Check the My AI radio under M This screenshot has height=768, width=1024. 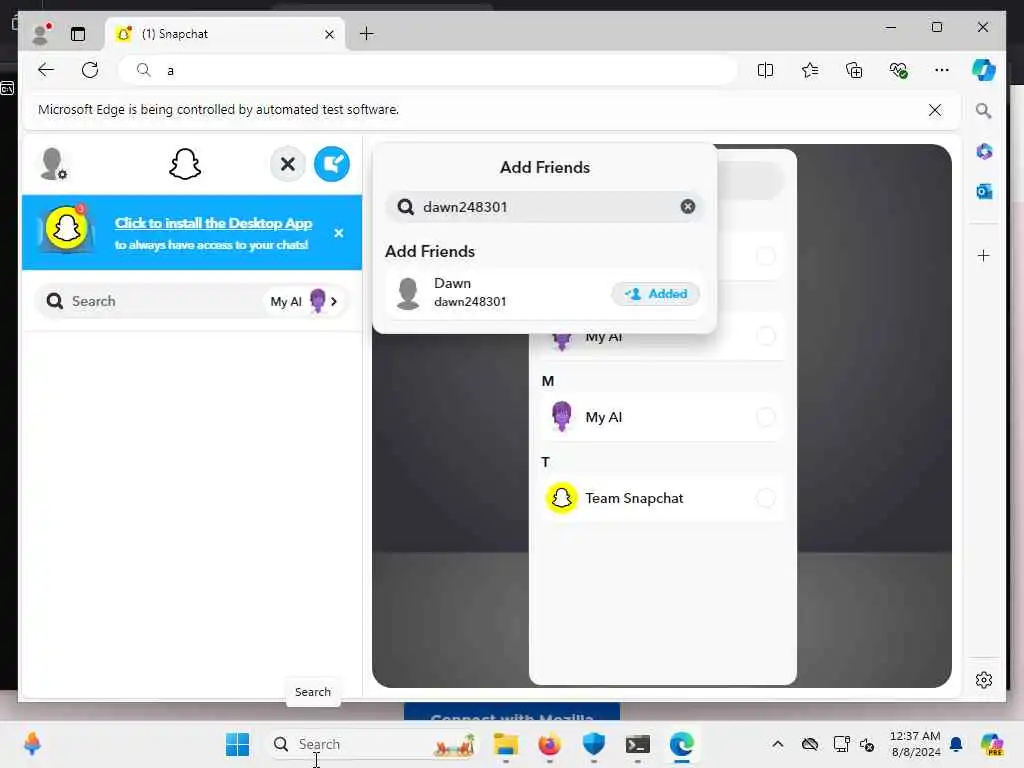tap(765, 417)
